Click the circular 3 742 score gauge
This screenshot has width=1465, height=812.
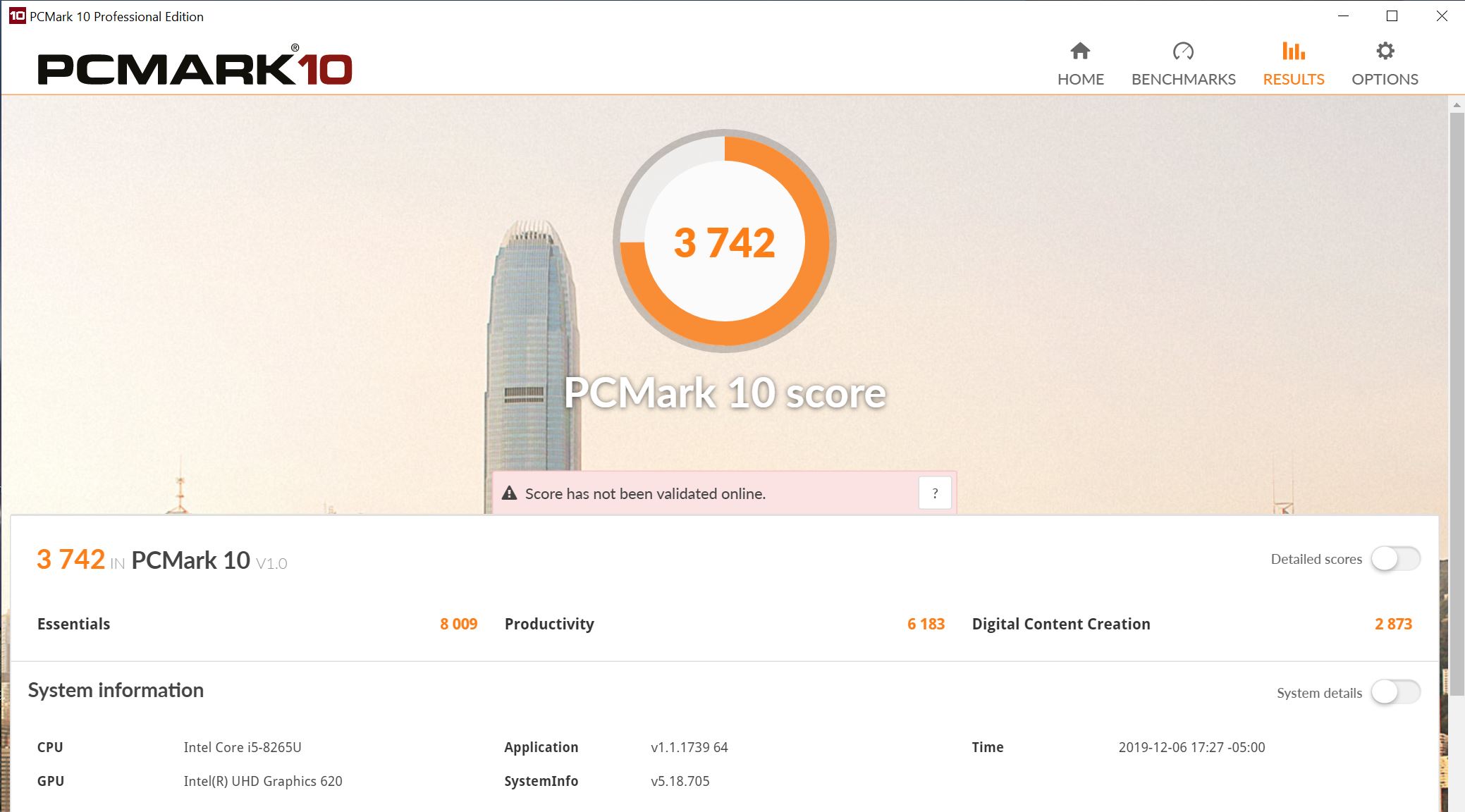(724, 241)
